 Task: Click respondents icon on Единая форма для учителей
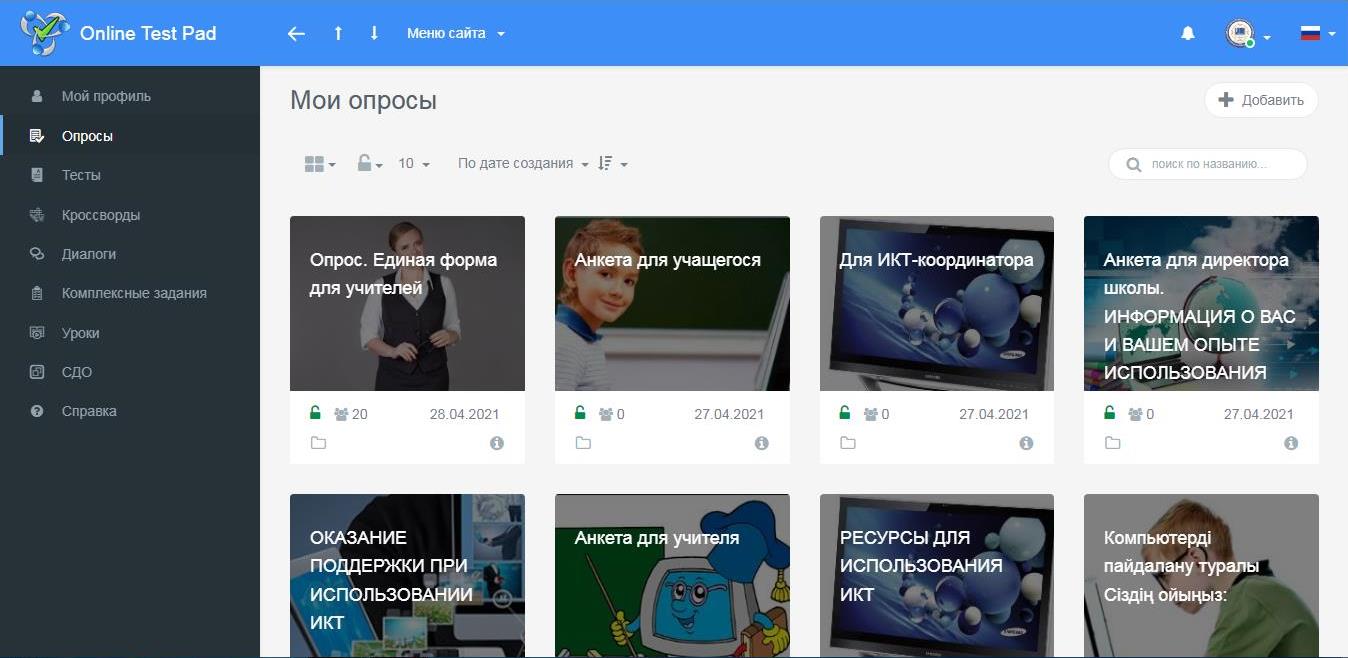point(341,414)
